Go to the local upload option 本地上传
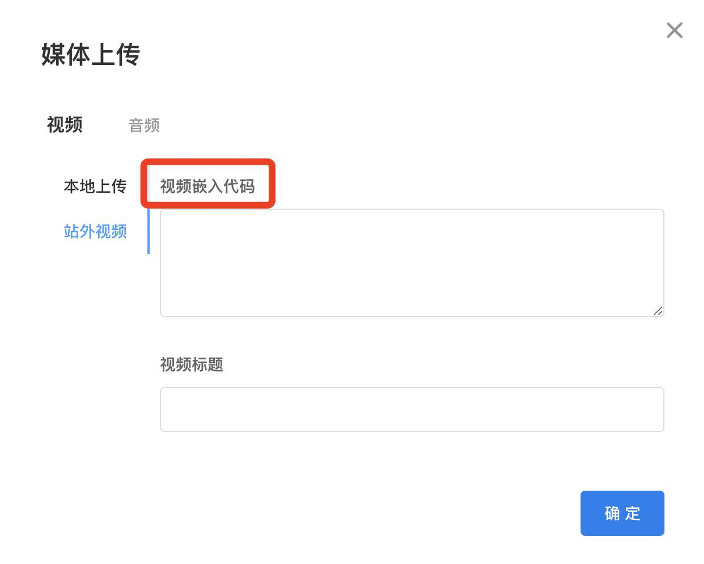This screenshot has width=704, height=564. coord(95,186)
